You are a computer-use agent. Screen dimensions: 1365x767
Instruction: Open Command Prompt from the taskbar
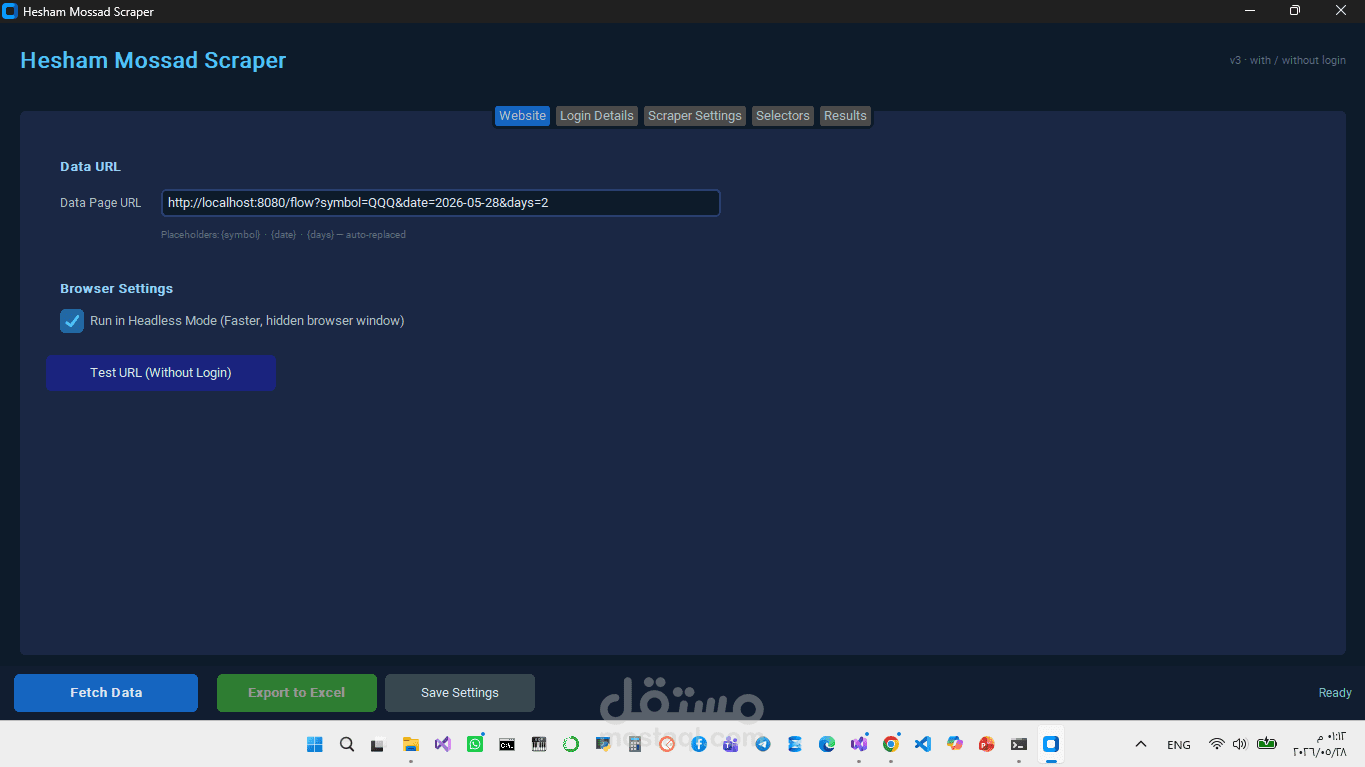(507, 744)
